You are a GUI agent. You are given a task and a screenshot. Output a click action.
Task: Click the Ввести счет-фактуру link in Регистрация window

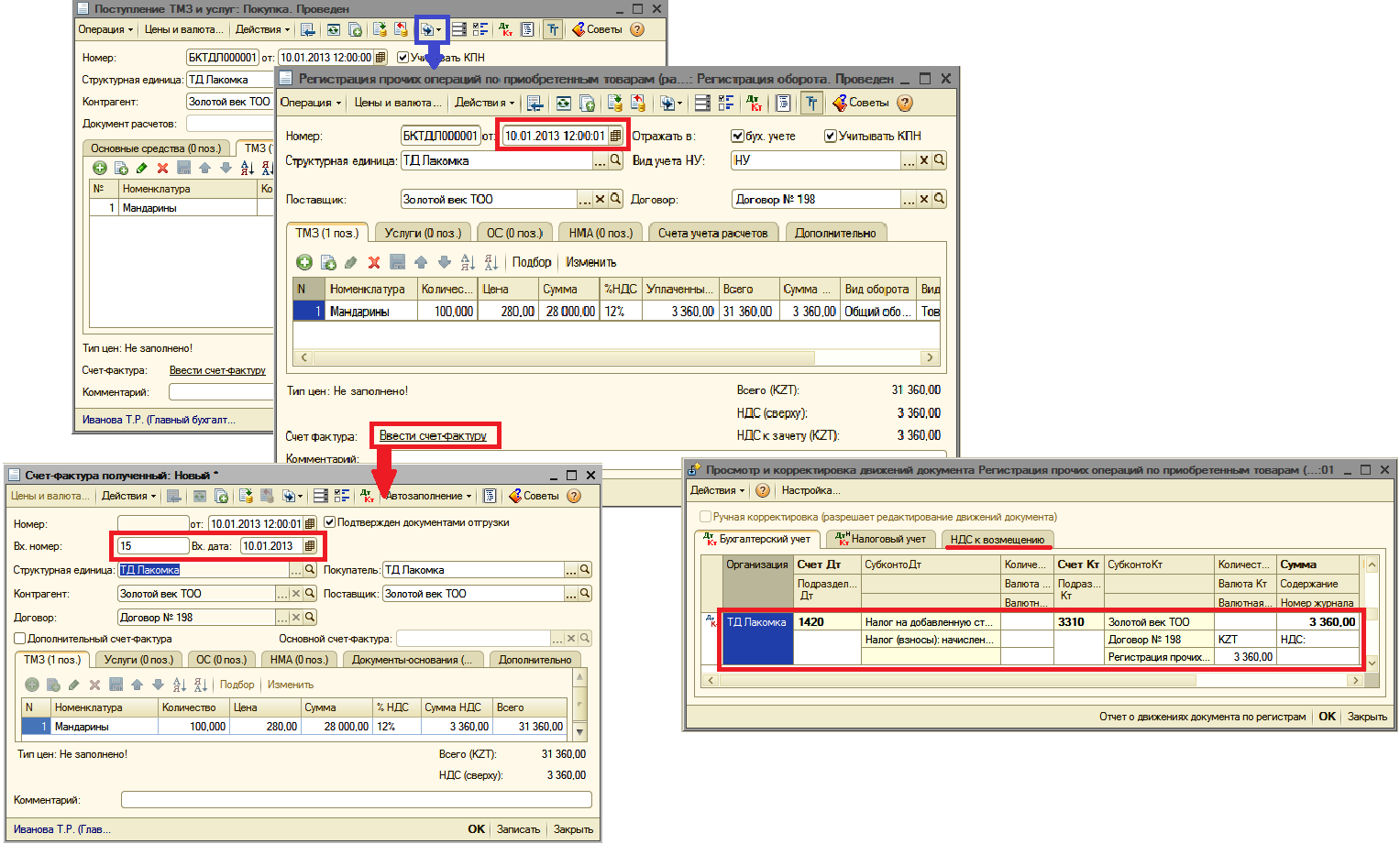pos(433,435)
